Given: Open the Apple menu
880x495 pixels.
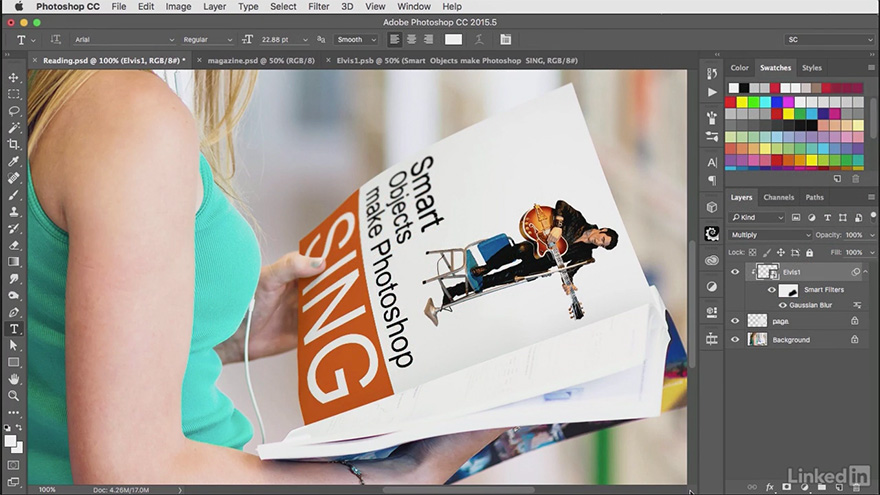Looking at the screenshot, I should pyautogui.click(x=19, y=7).
